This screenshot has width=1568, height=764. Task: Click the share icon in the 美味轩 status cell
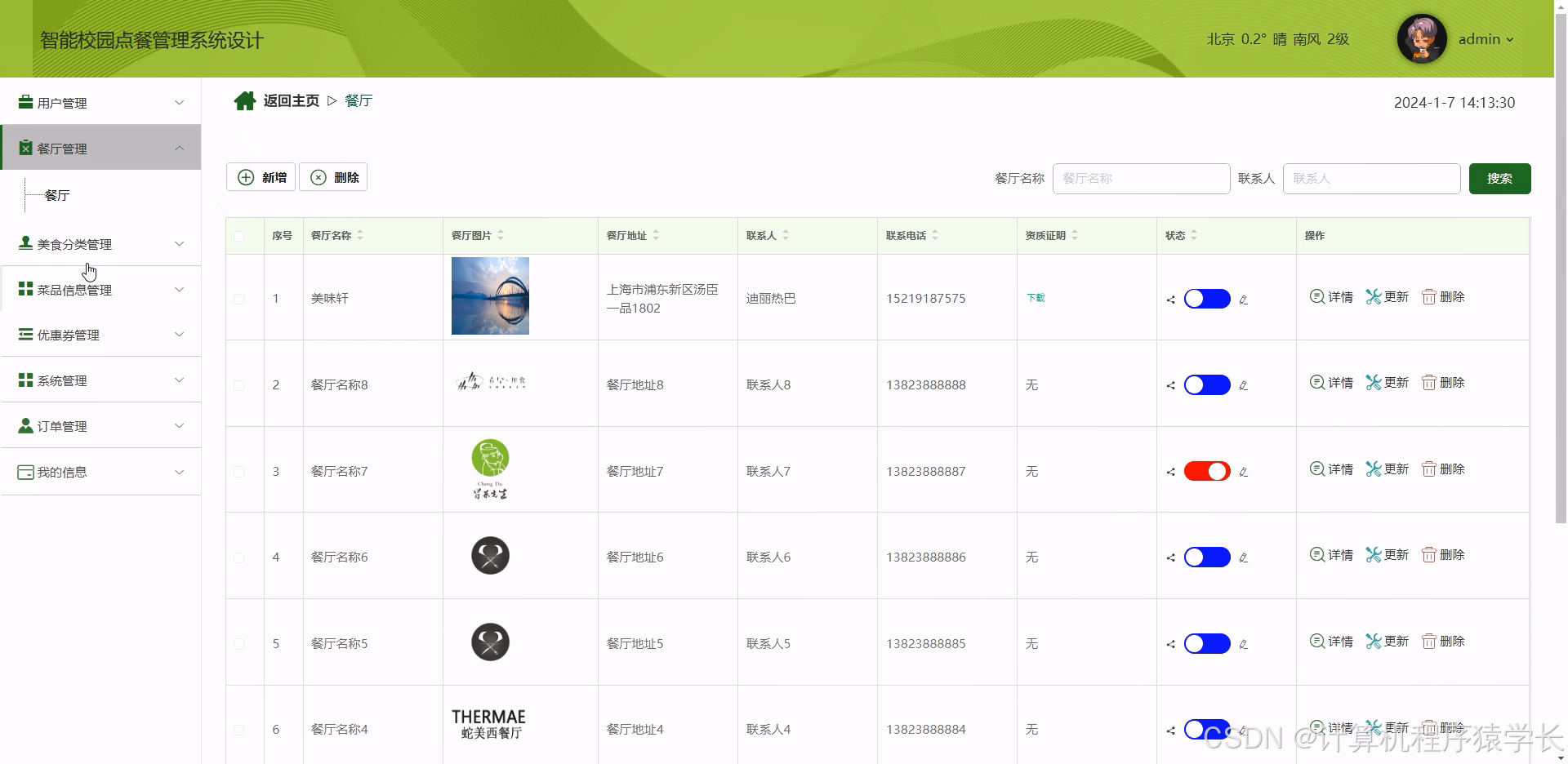1170,300
